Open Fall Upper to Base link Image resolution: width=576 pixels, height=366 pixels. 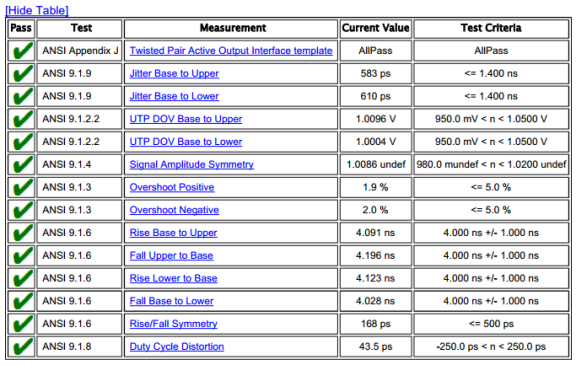click(x=172, y=256)
